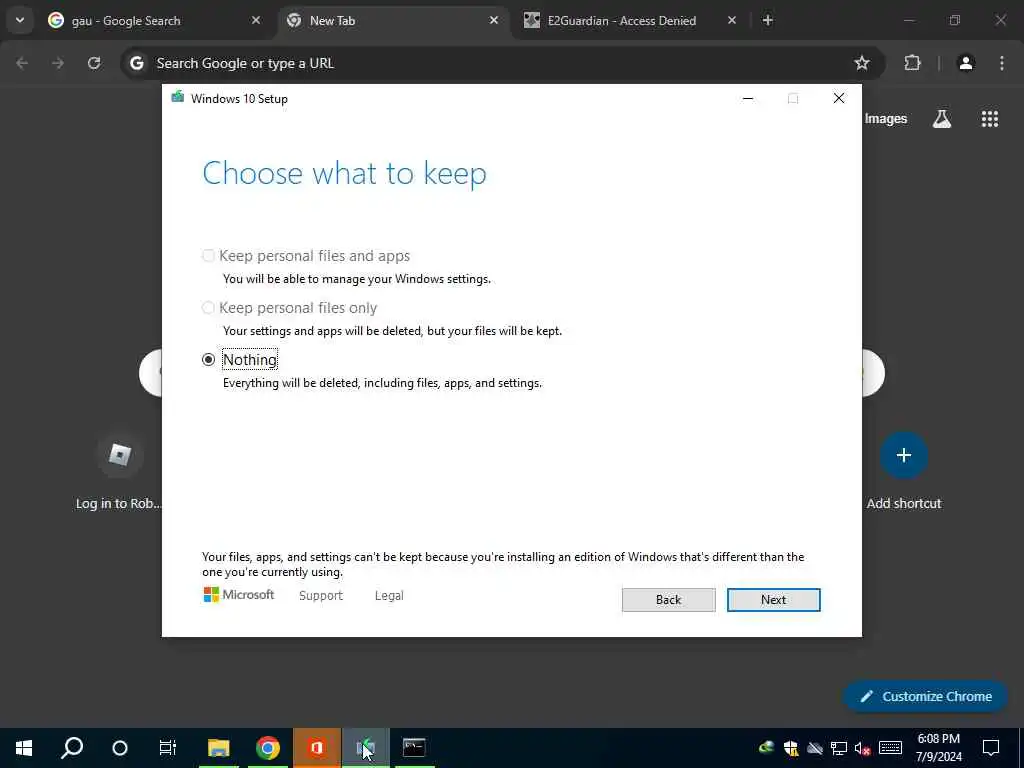
Task: Open Cortana circle in taskbar
Action: coord(120,748)
